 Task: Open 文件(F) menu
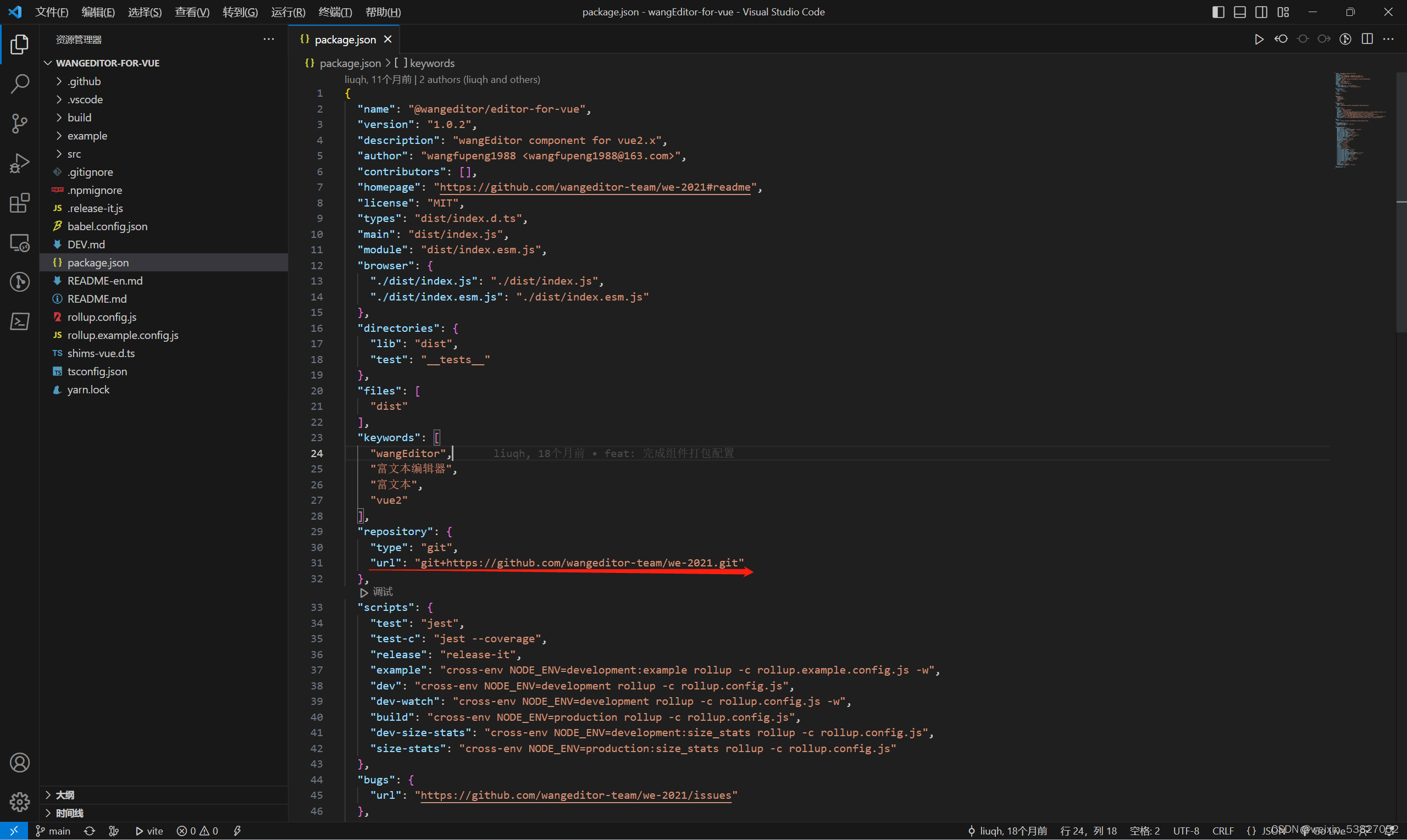[52, 12]
